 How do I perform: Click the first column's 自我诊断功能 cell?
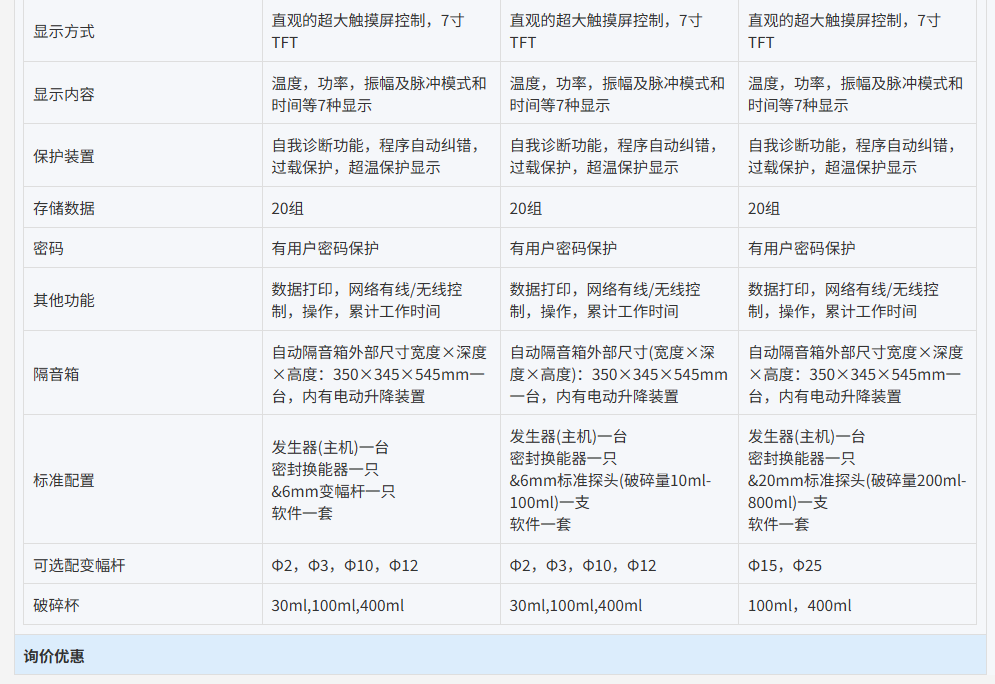(x=380, y=156)
